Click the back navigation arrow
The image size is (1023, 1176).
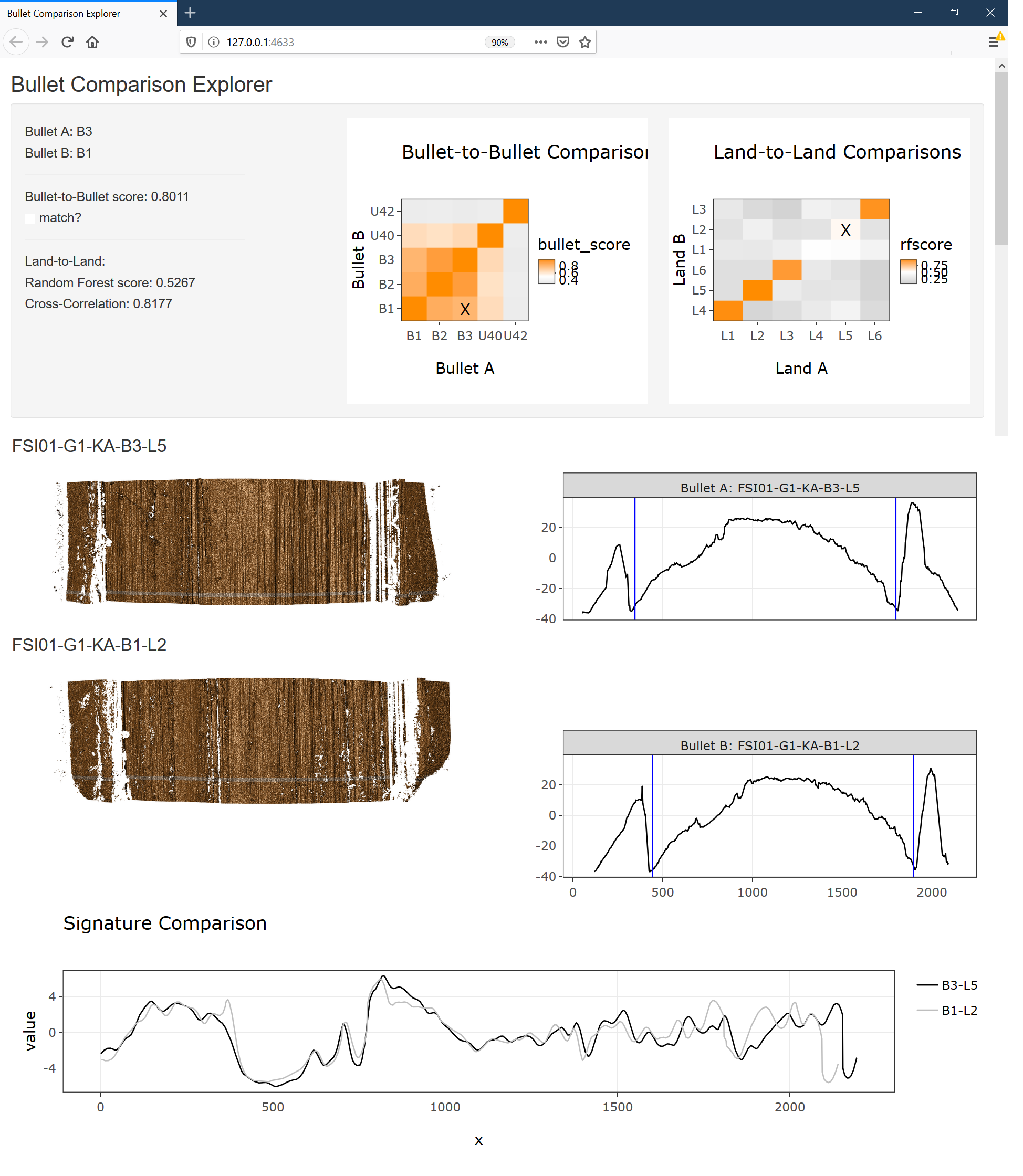point(17,42)
